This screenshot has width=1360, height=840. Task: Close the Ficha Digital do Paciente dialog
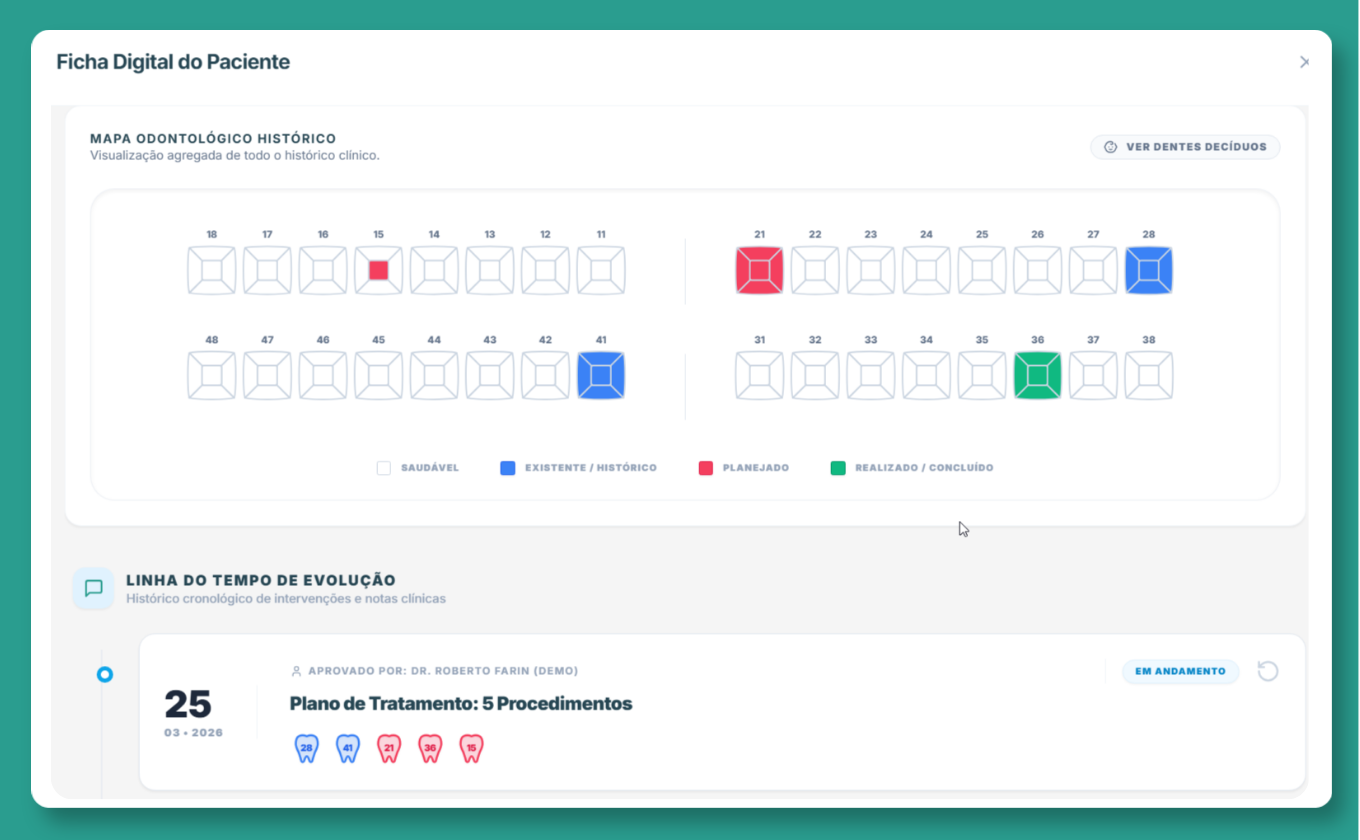point(1304,62)
